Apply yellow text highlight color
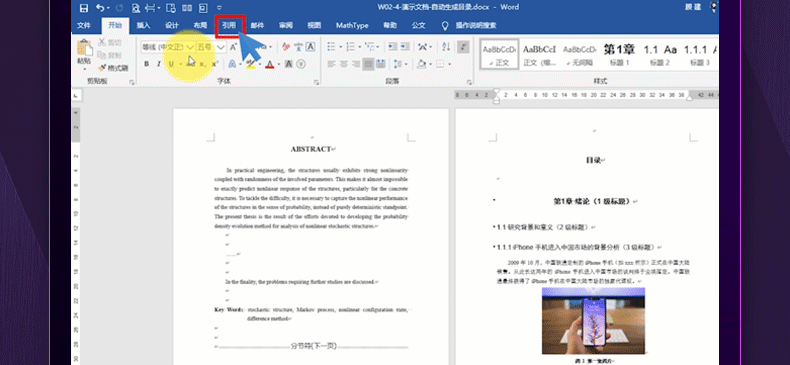 click(x=251, y=64)
